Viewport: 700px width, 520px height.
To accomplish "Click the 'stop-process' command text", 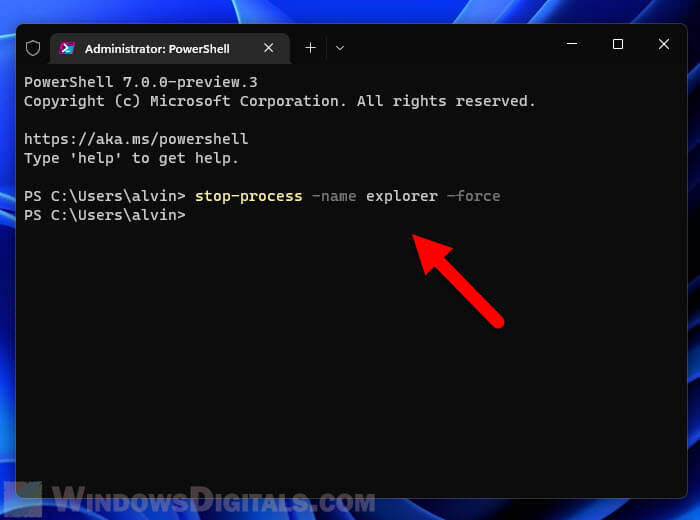I will point(249,196).
